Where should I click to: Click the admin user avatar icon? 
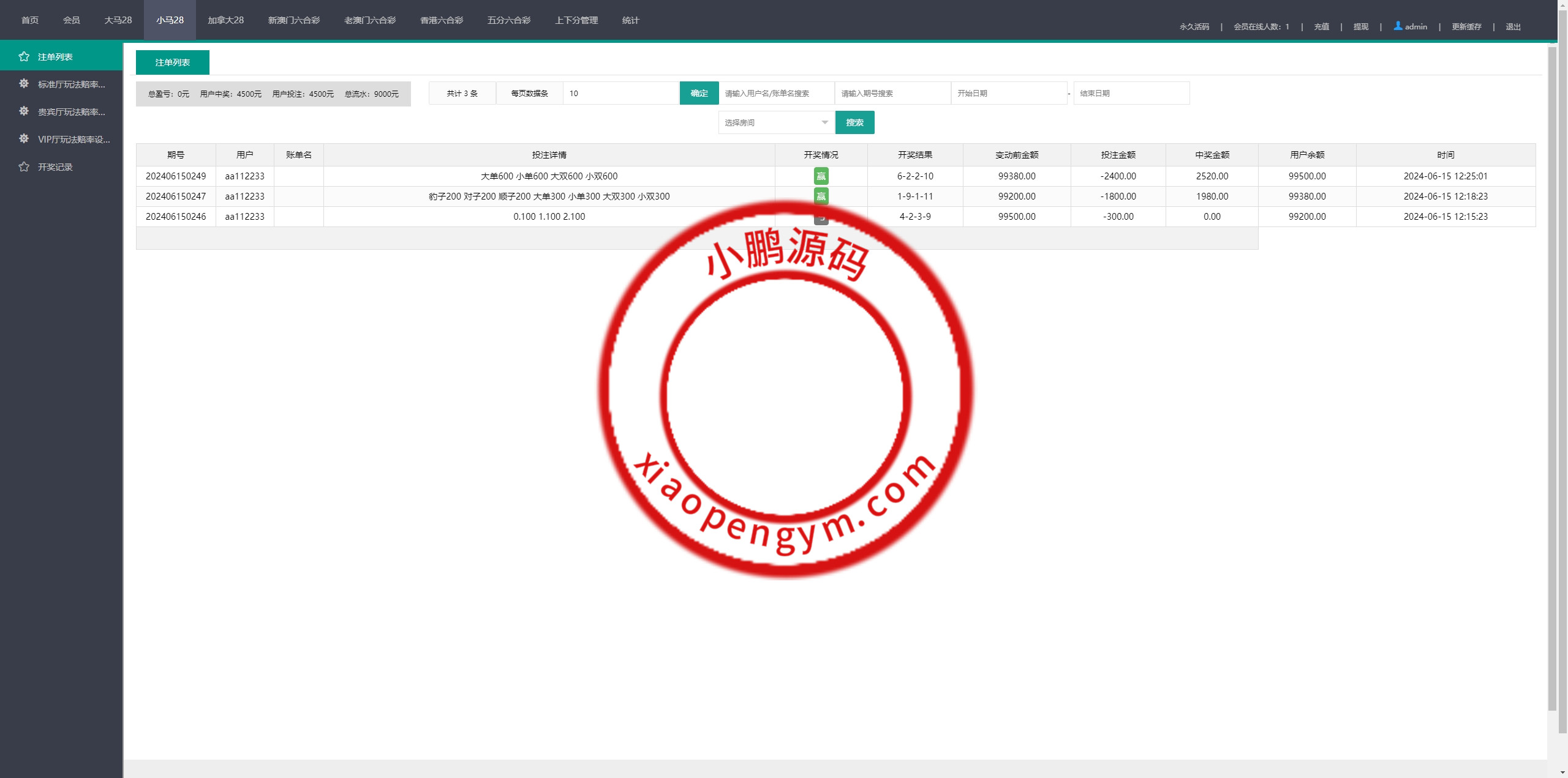[x=1398, y=26]
